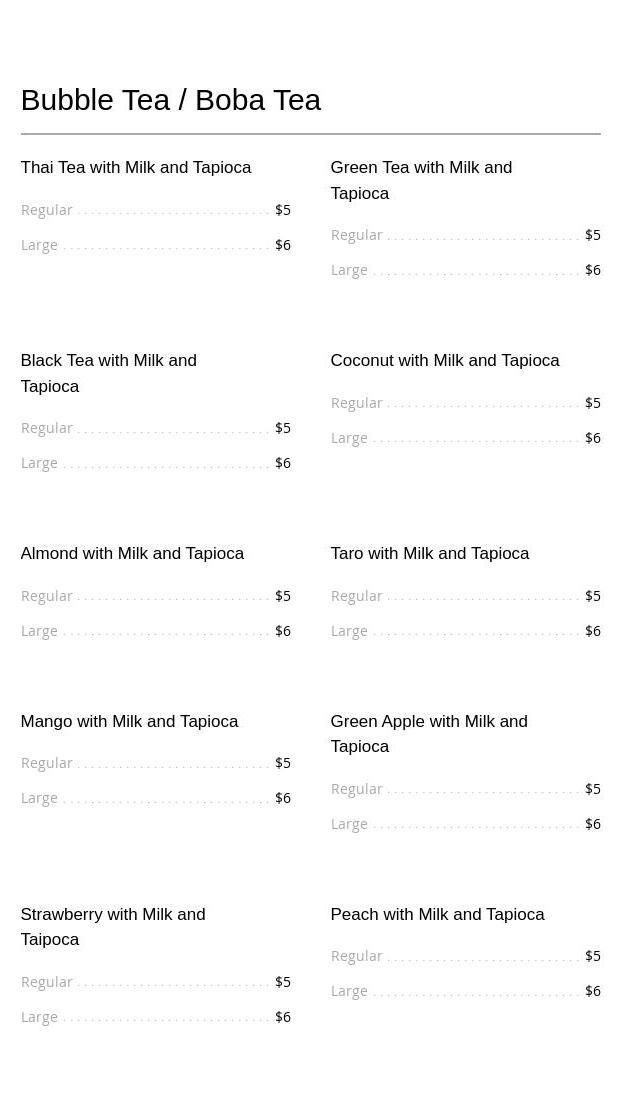Click Strawberry with Milk and Taipoca title
The height and width of the screenshot is (1095, 628).
point(113,927)
